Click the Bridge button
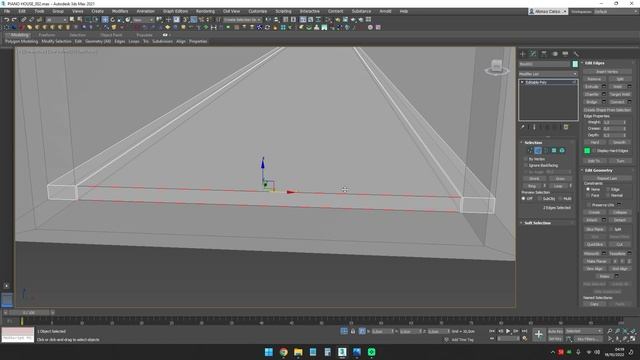This screenshot has height=360, width=640. coord(592,102)
